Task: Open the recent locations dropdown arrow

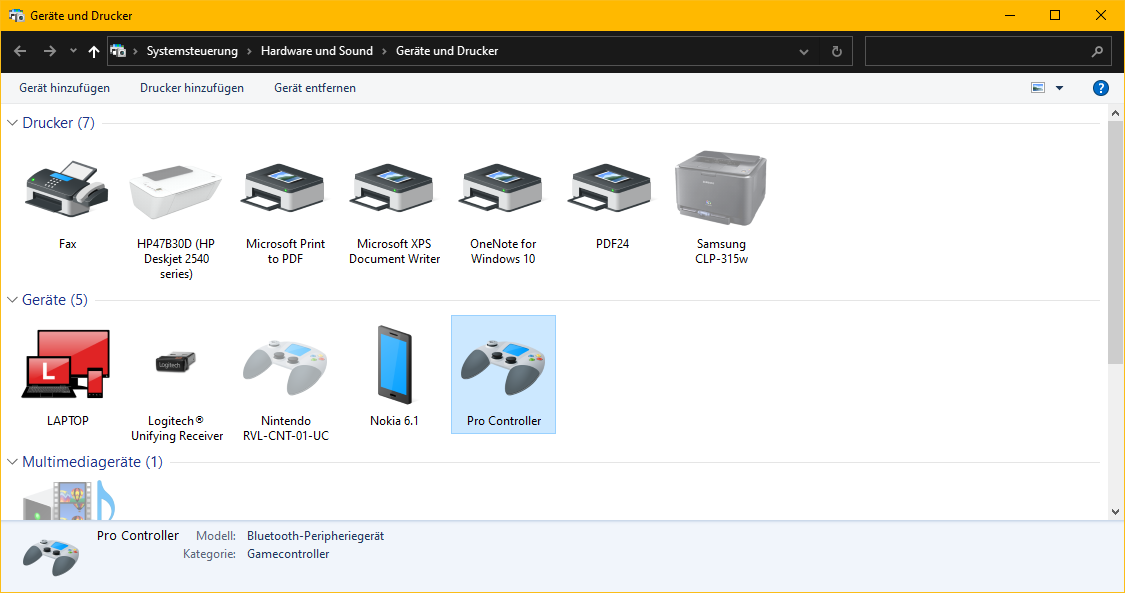Action: pos(73,51)
